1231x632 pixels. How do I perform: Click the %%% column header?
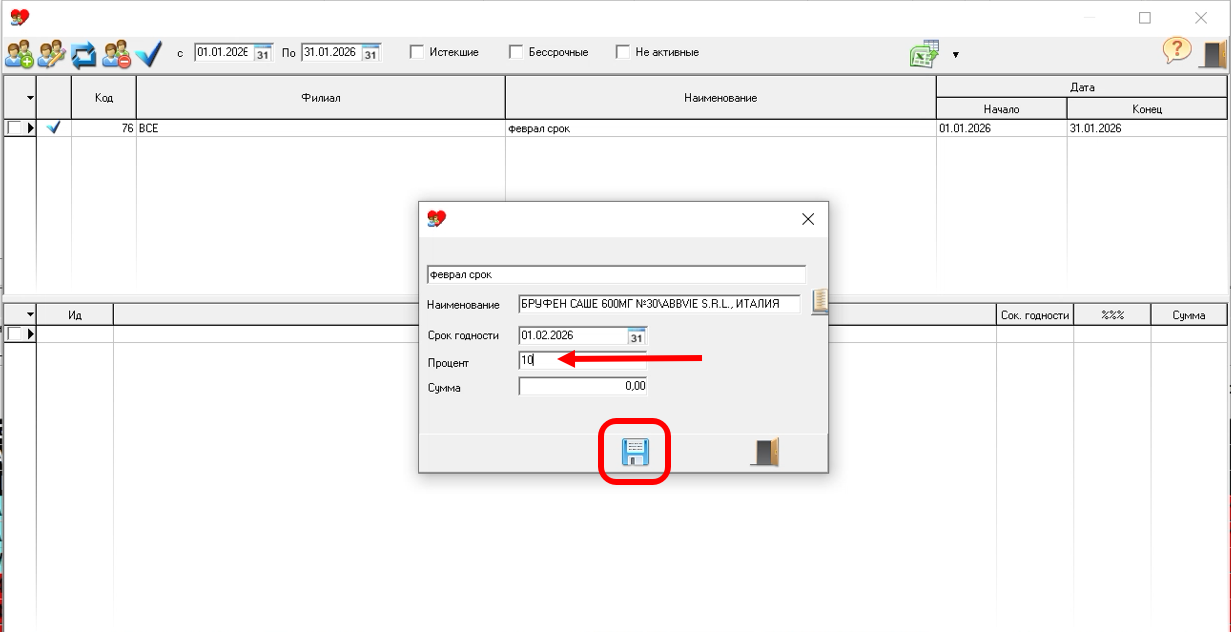[x=1112, y=315]
